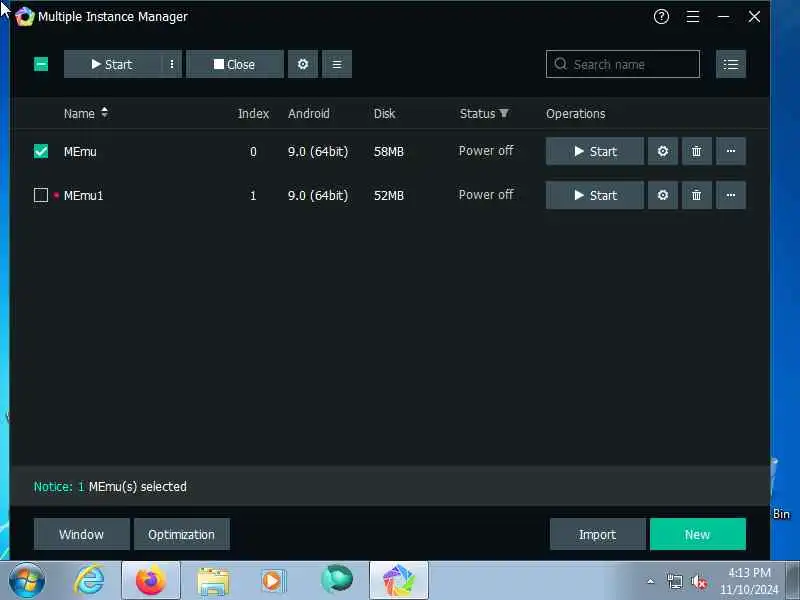Click the MEmu instance name
This screenshot has width=800, height=600.
pos(80,152)
